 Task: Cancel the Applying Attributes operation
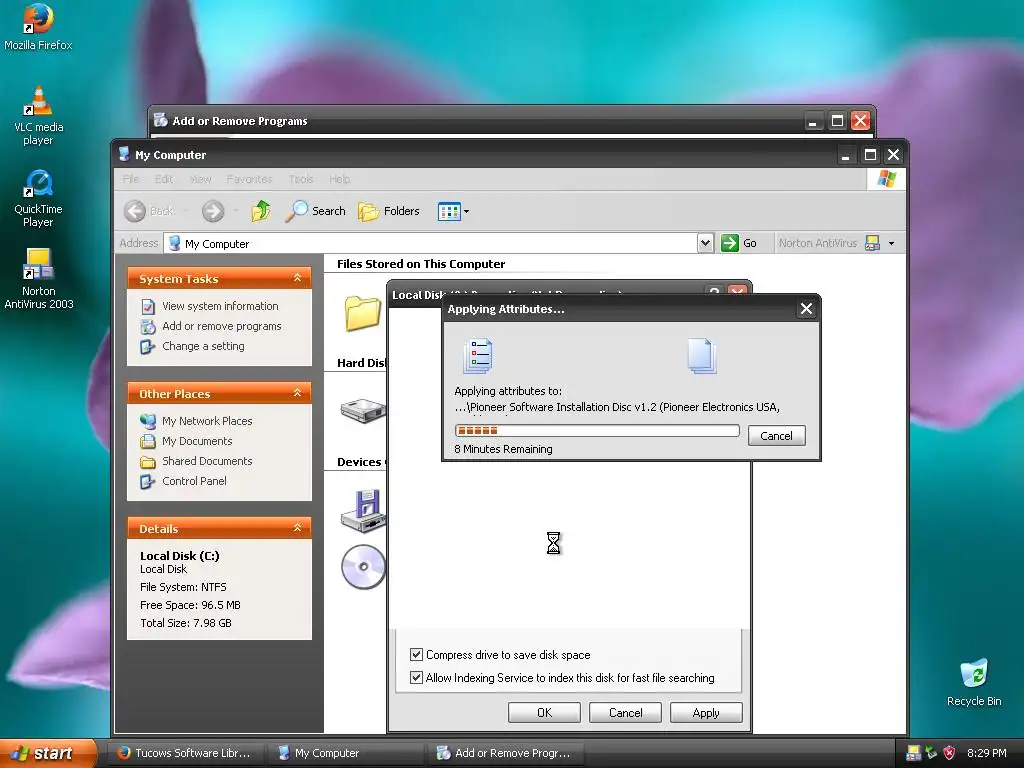click(776, 436)
